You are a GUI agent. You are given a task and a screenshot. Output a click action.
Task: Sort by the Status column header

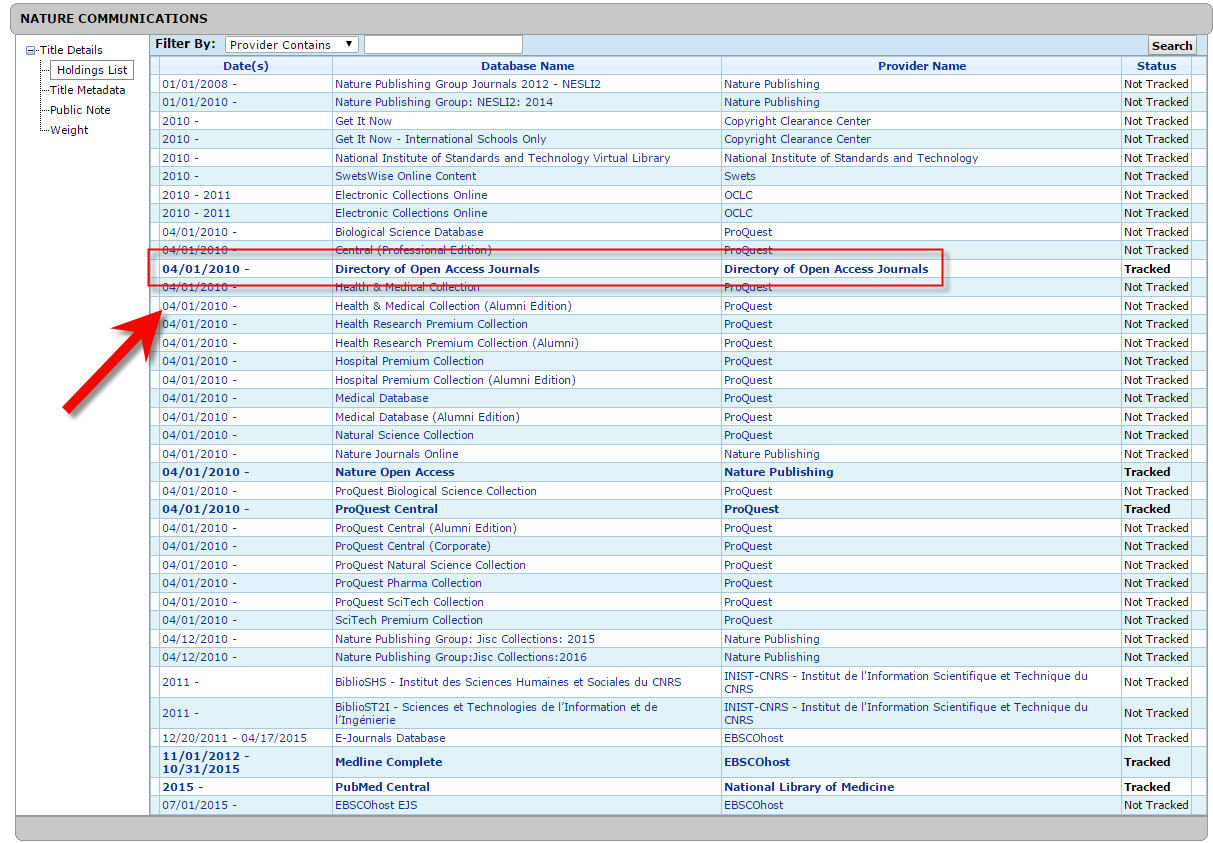(x=1156, y=66)
